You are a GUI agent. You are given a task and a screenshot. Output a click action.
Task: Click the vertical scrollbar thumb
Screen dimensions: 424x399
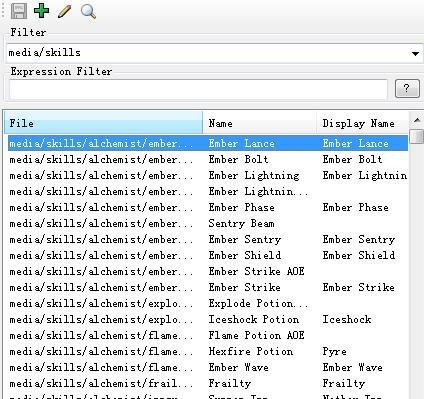(x=417, y=136)
